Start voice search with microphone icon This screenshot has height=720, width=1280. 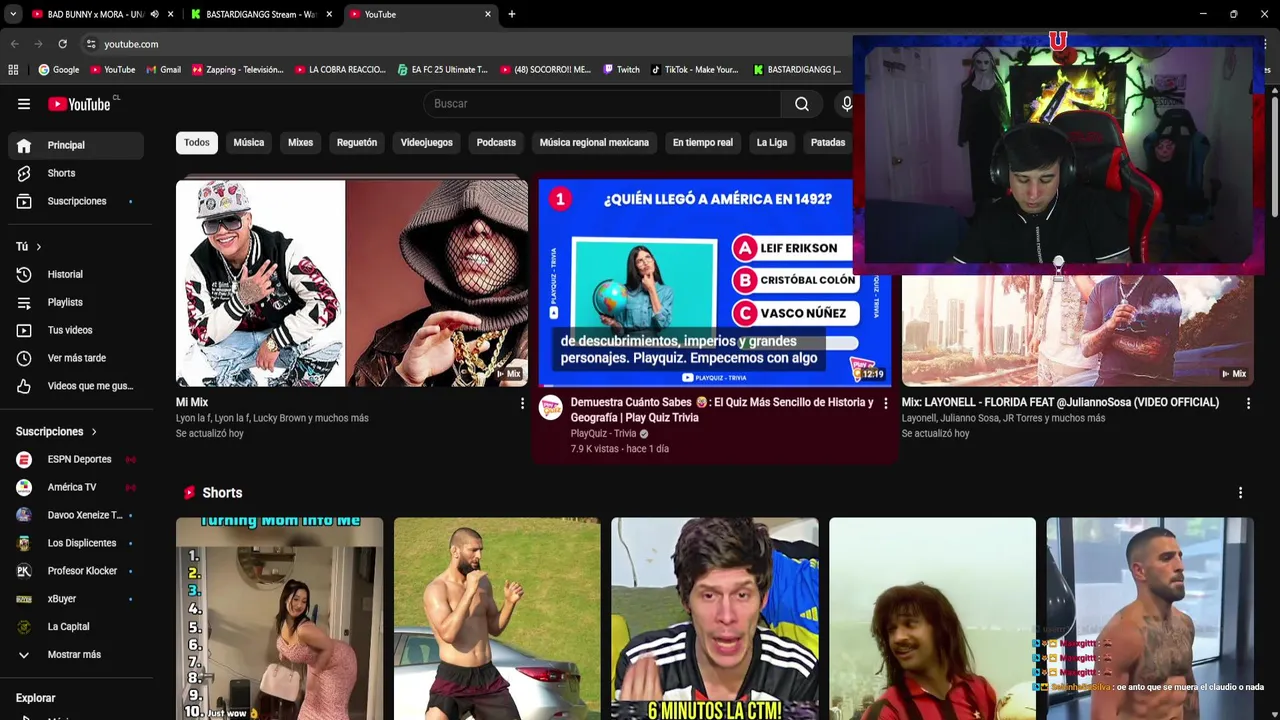[846, 104]
